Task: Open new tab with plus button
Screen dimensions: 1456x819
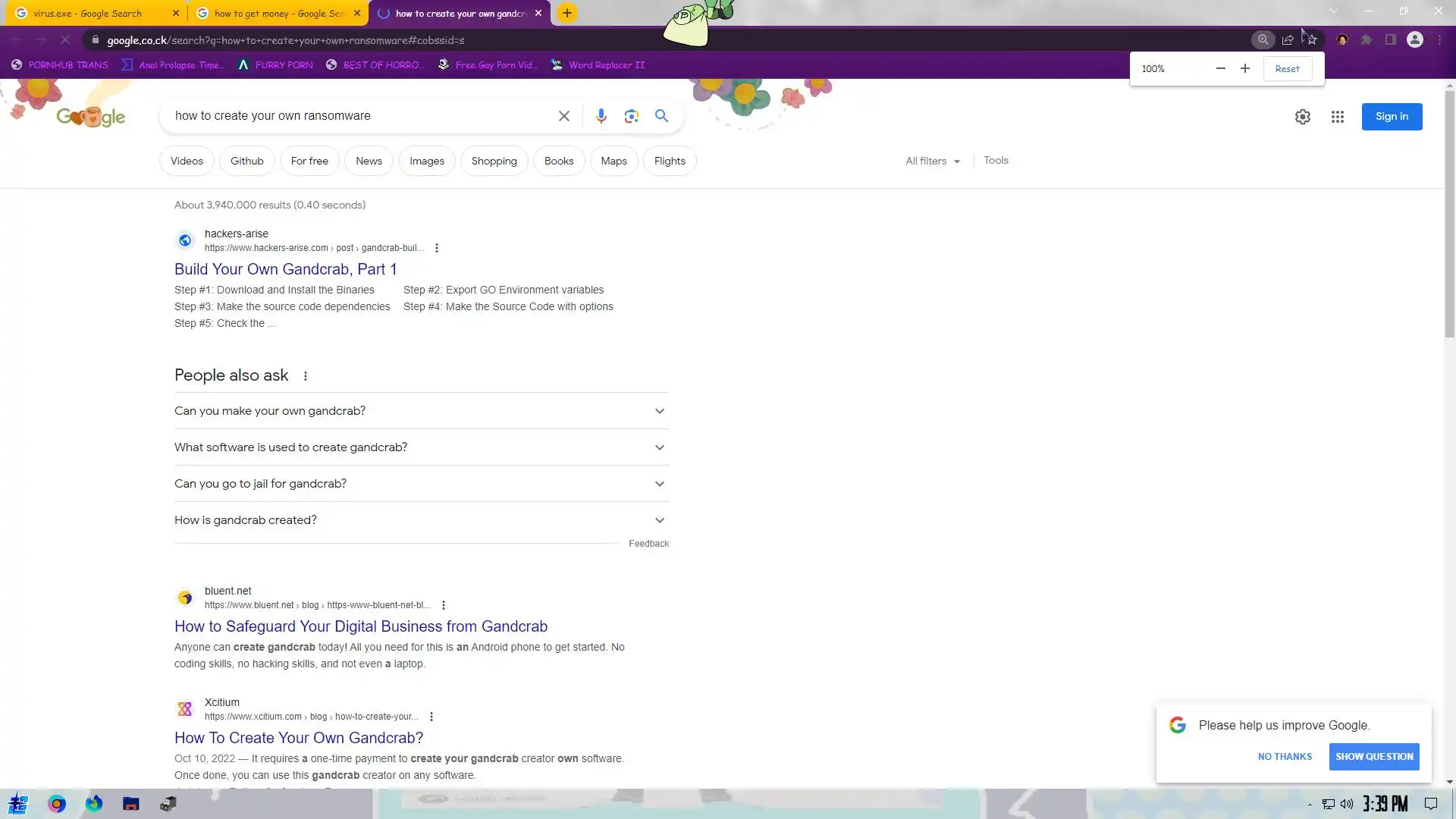Action: (x=566, y=13)
